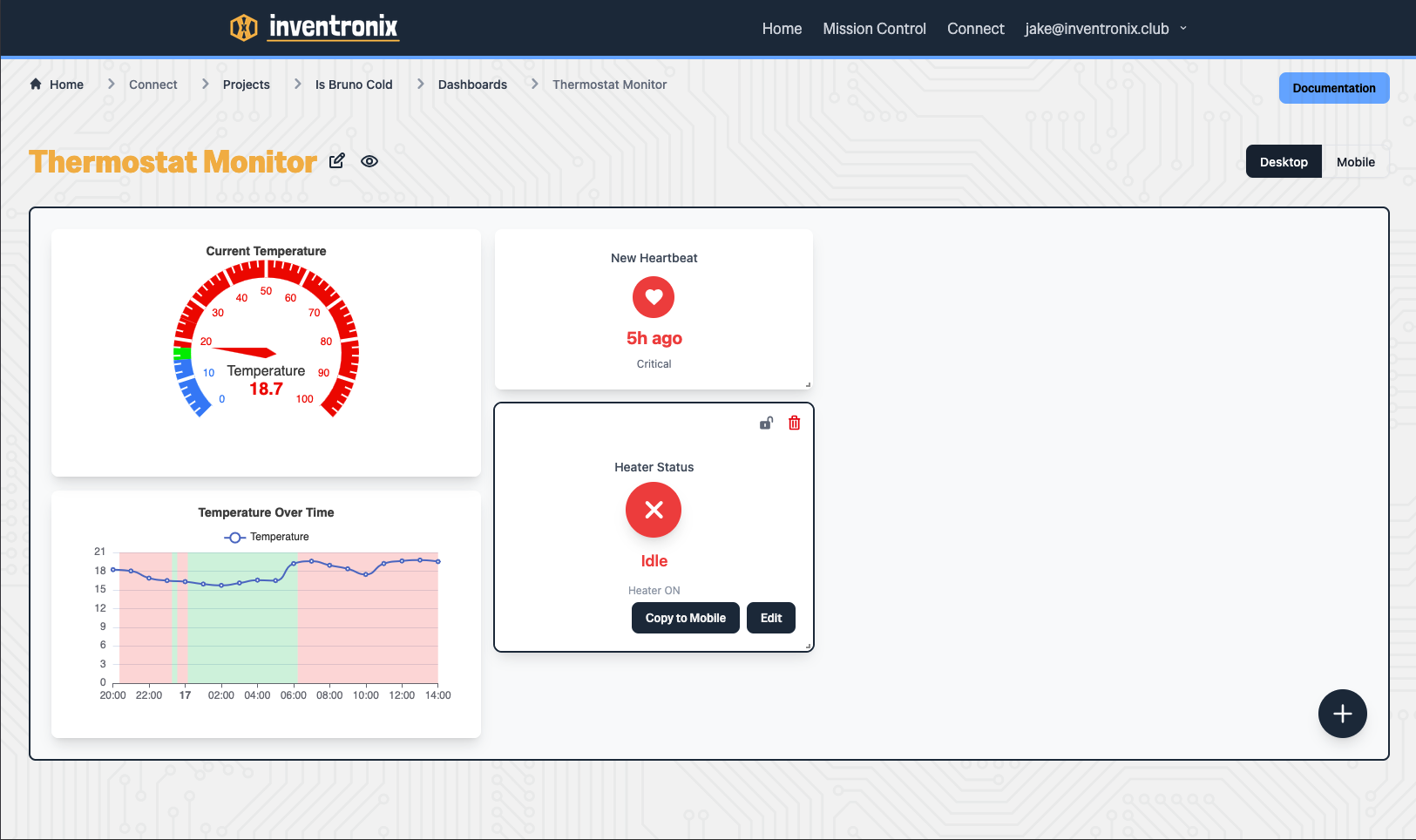This screenshot has height=840, width=1416.
Task: Expand the Projects breadcrumb entry
Action: pos(246,84)
